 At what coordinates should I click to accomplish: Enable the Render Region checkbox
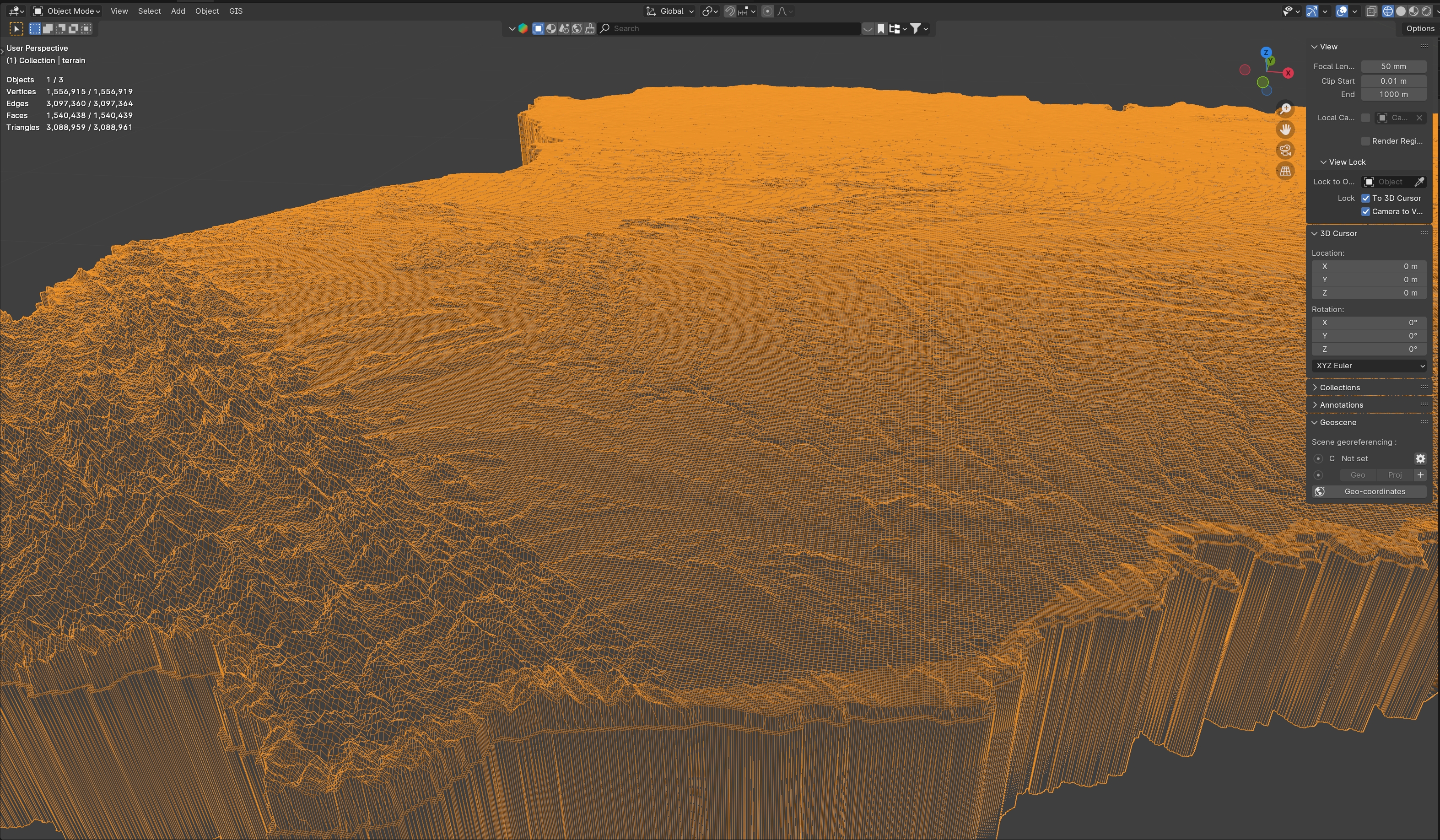tap(1366, 141)
